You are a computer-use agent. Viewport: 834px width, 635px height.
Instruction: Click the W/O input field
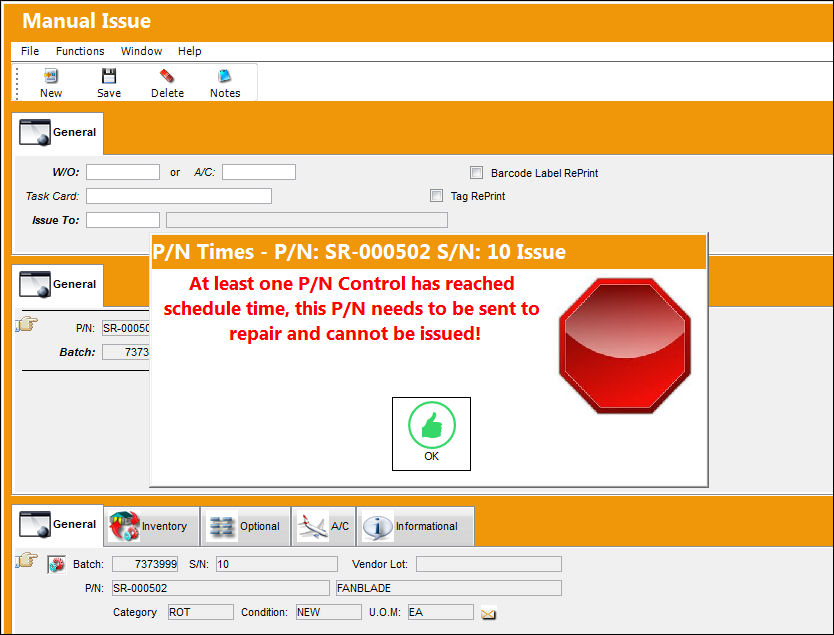[123, 172]
